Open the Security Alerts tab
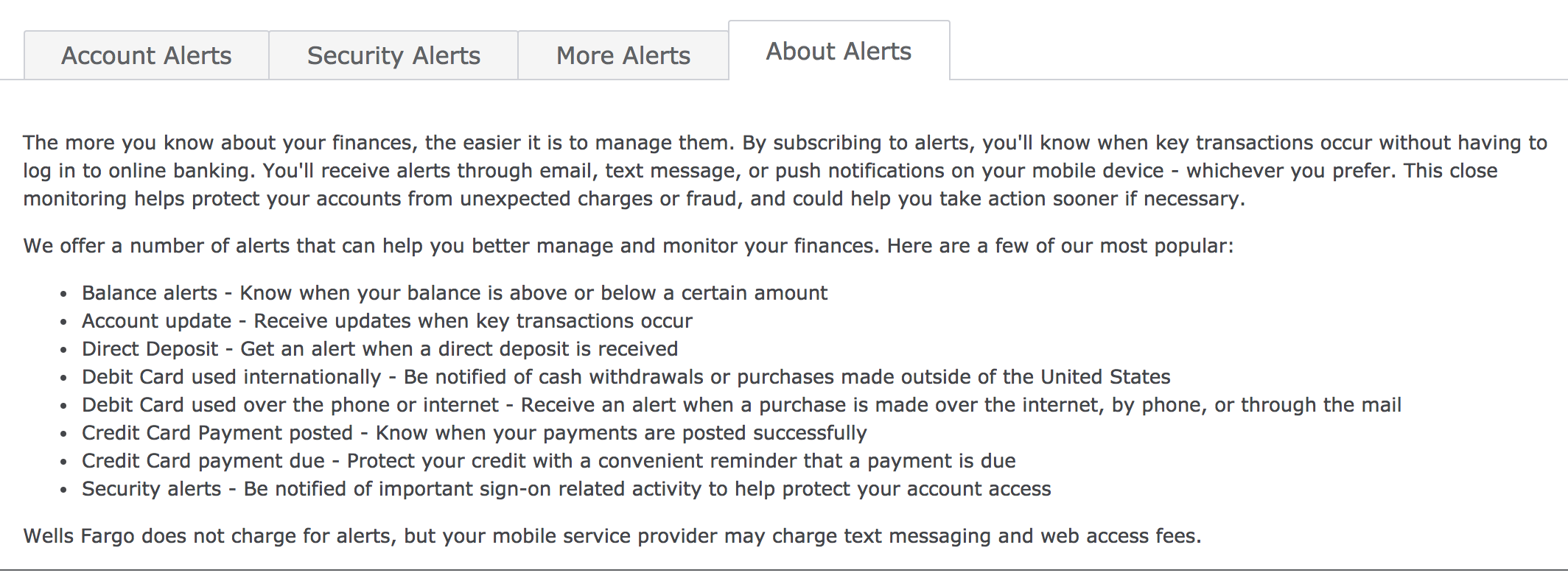Image resolution: width=1568 pixels, height=584 pixels. (393, 54)
